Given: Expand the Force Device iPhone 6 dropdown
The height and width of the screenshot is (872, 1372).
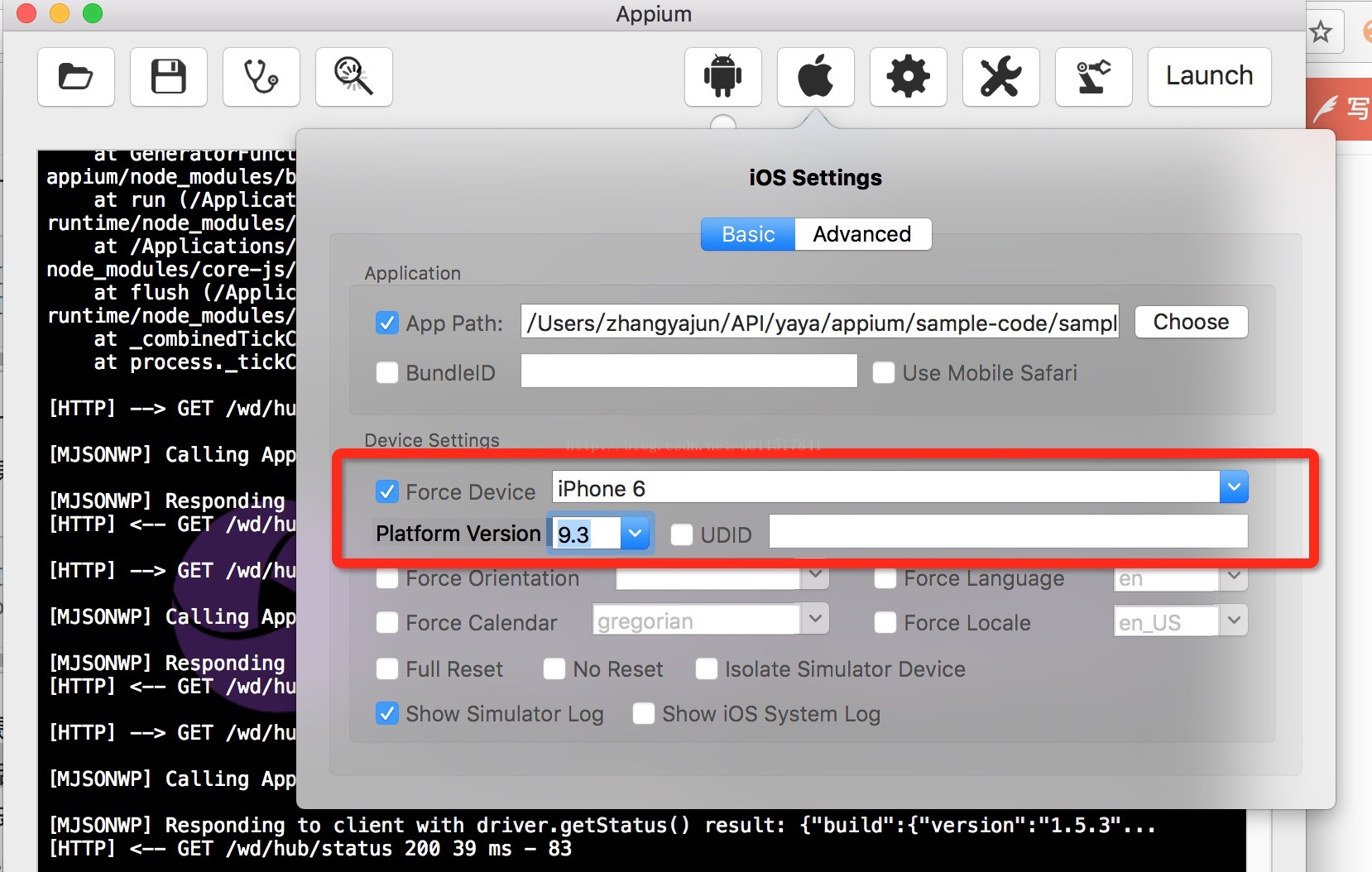Looking at the screenshot, I should coord(1234,487).
